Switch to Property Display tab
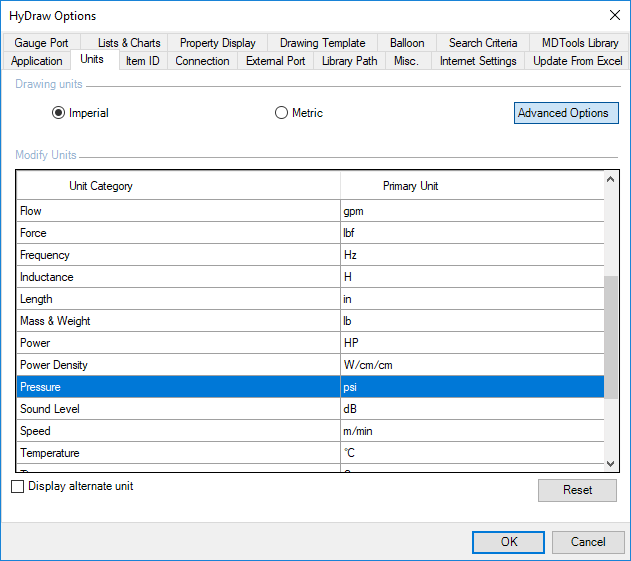Screen dimensions: 631x561 (x=218, y=43)
